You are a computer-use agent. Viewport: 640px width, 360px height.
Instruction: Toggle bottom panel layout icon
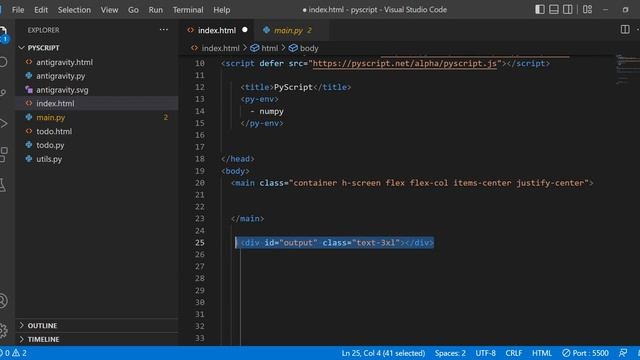(553, 9)
